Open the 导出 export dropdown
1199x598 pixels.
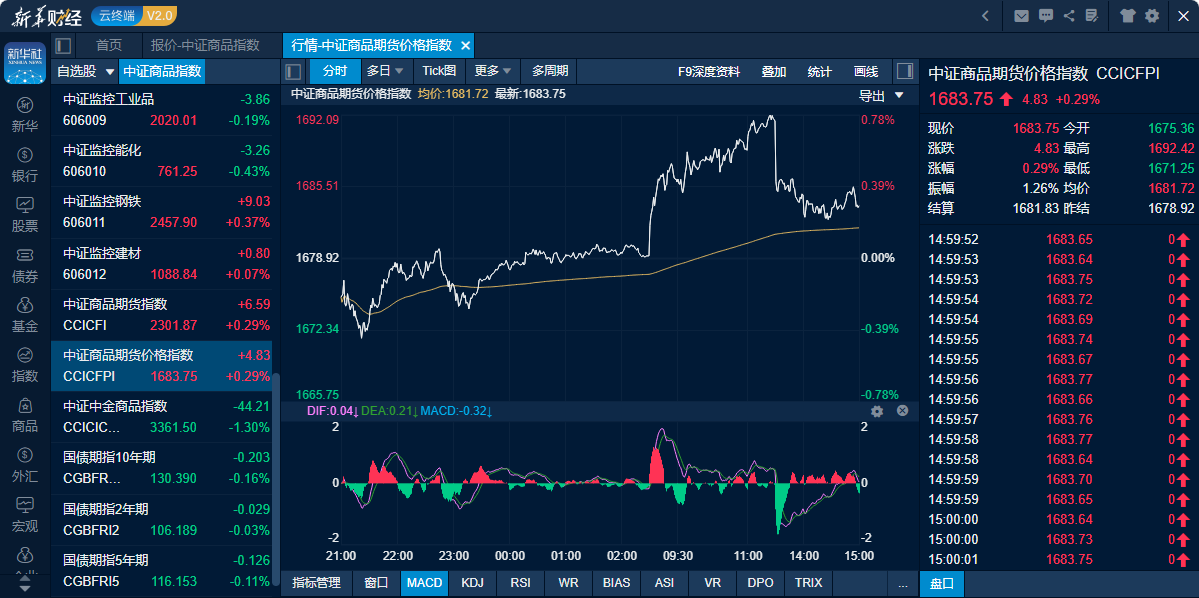[x=881, y=96]
